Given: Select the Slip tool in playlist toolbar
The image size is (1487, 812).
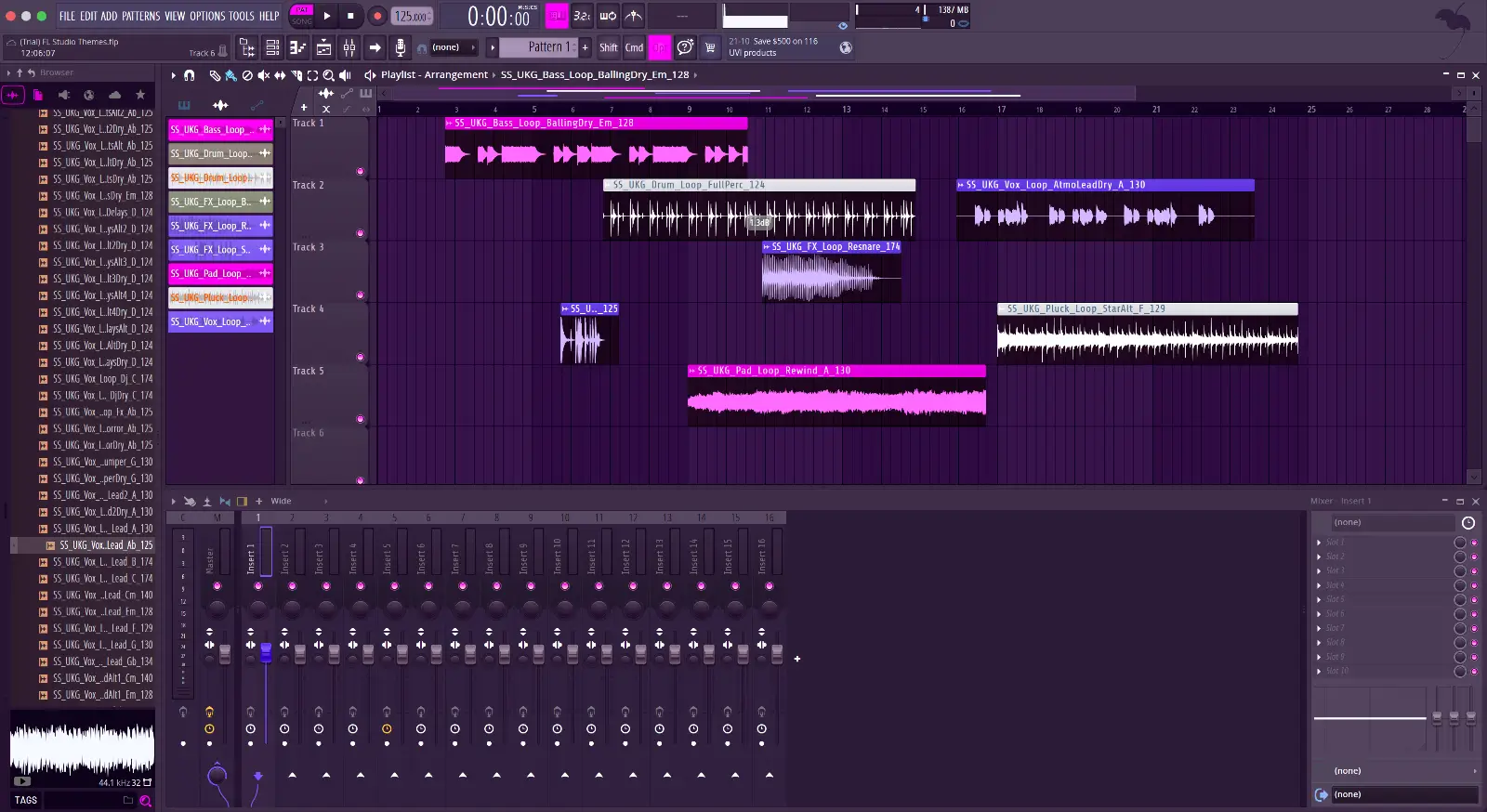Looking at the screenshot, I should 280,75.
